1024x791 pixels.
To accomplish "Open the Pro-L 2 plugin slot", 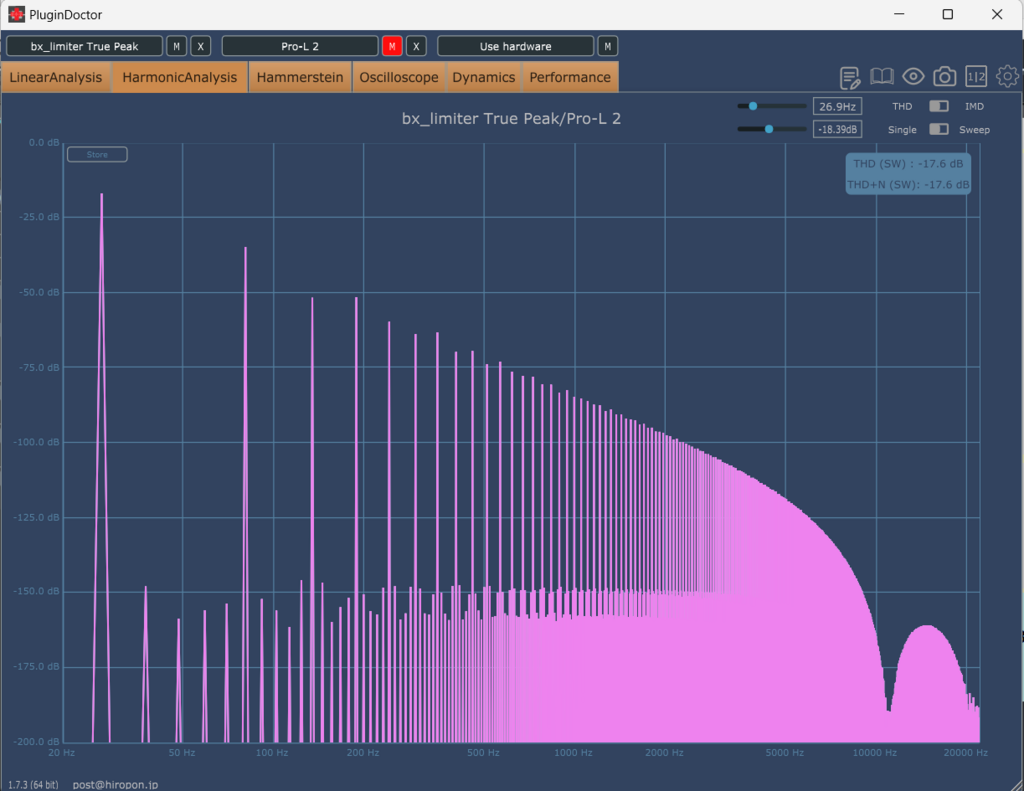I will pyautogui.click(x=300, y=46).
